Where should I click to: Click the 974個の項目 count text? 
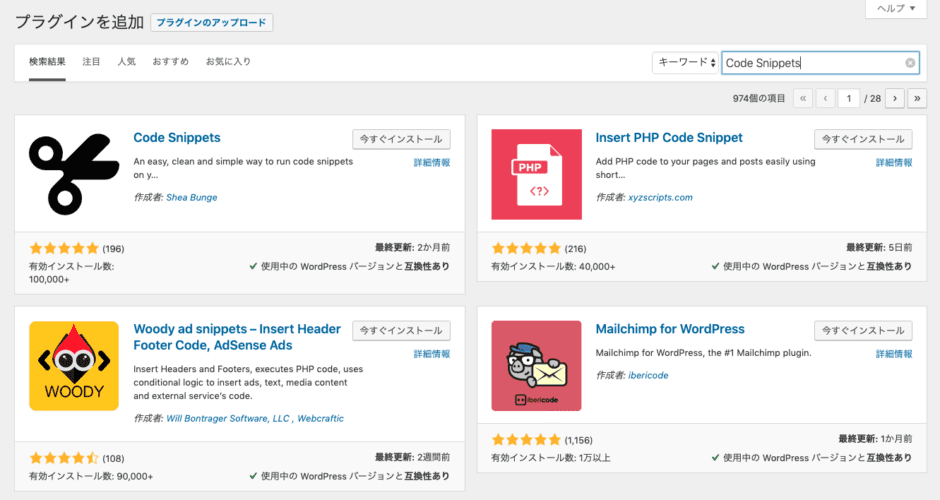758,98
